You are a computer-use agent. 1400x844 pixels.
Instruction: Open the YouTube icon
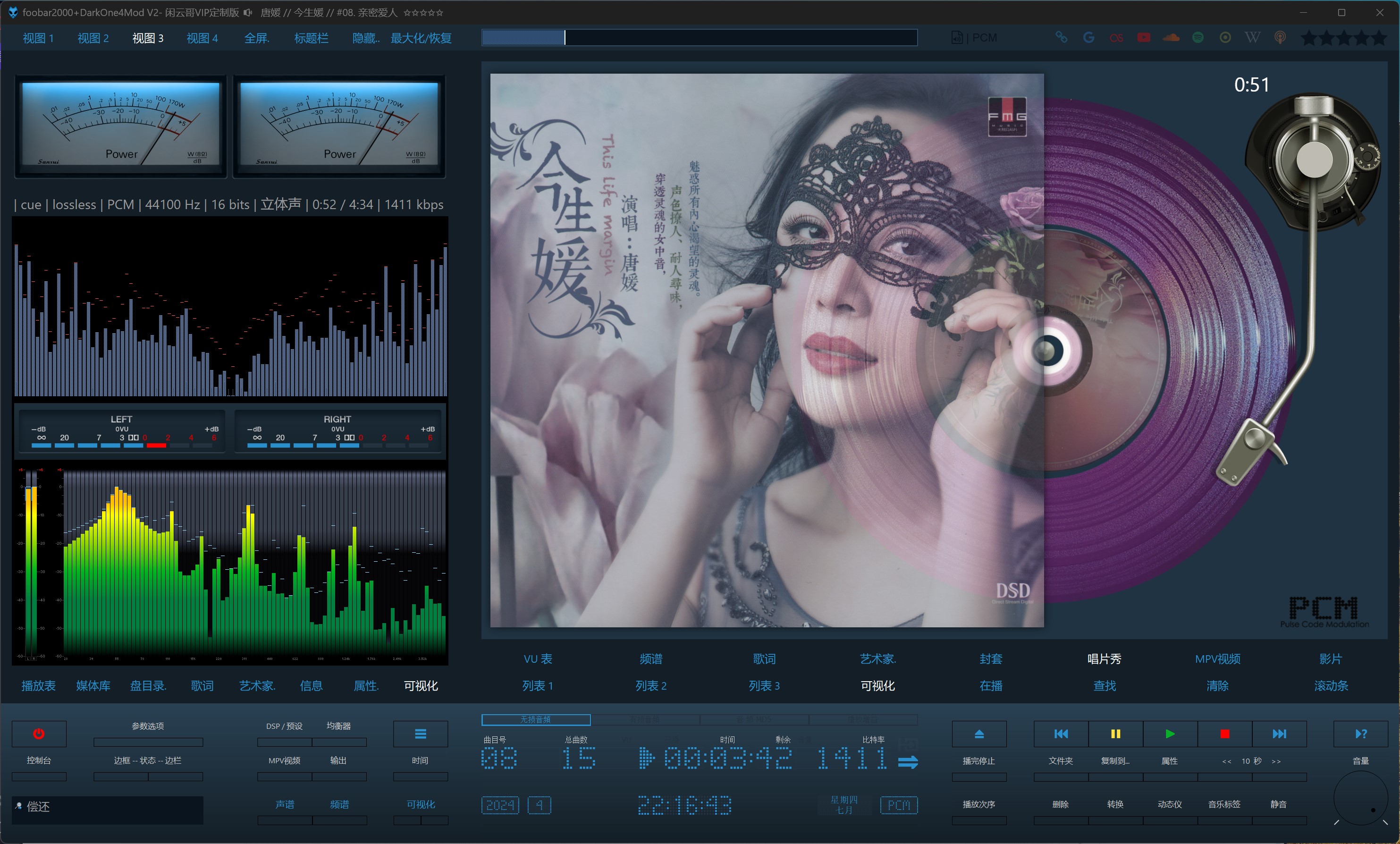click(1144, 37)
